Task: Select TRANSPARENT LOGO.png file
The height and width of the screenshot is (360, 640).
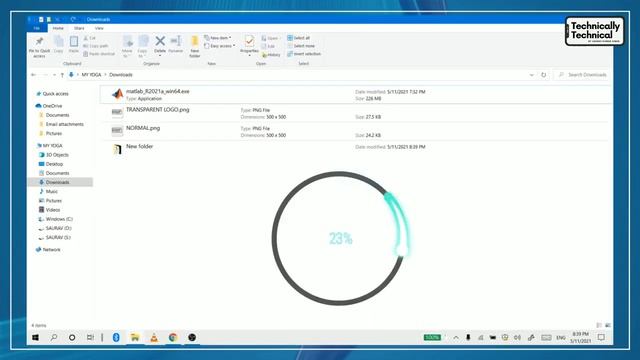Action: pos(355,113)
